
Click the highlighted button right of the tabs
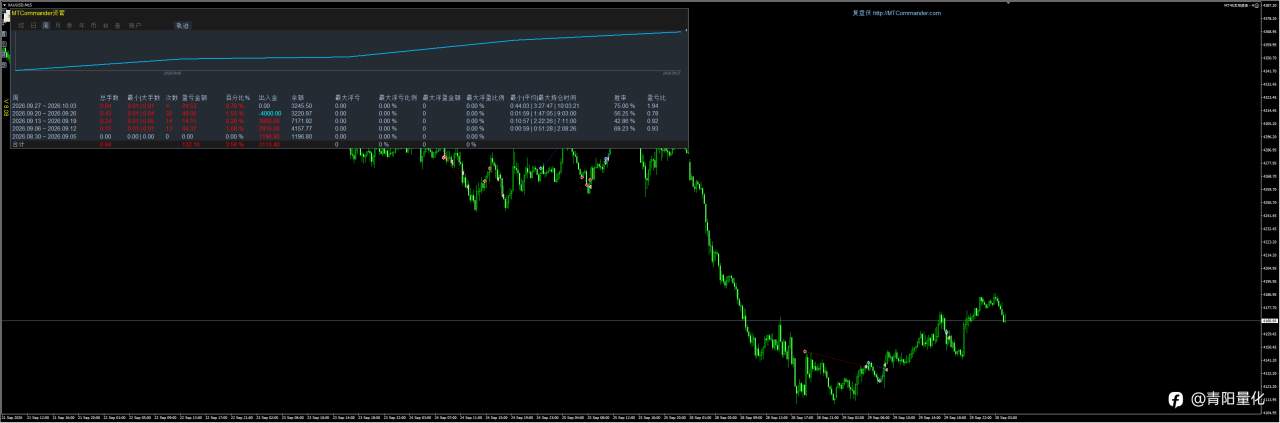(182, 25)
